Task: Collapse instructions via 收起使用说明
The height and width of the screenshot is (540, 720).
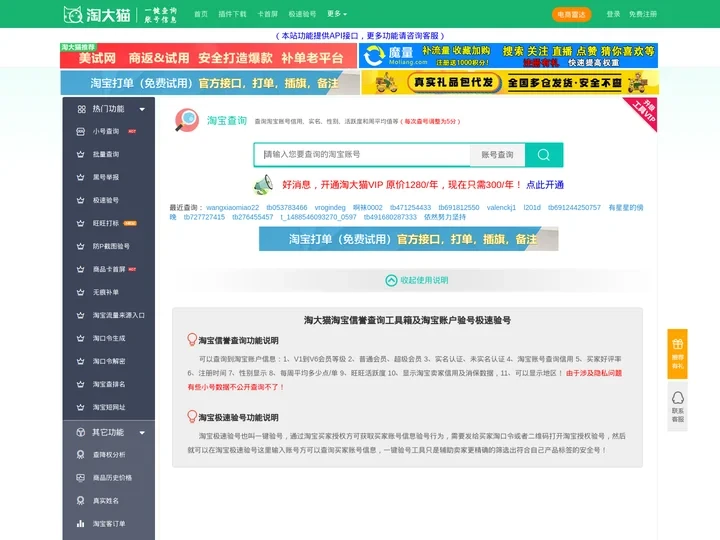Action: click(417, 280)
